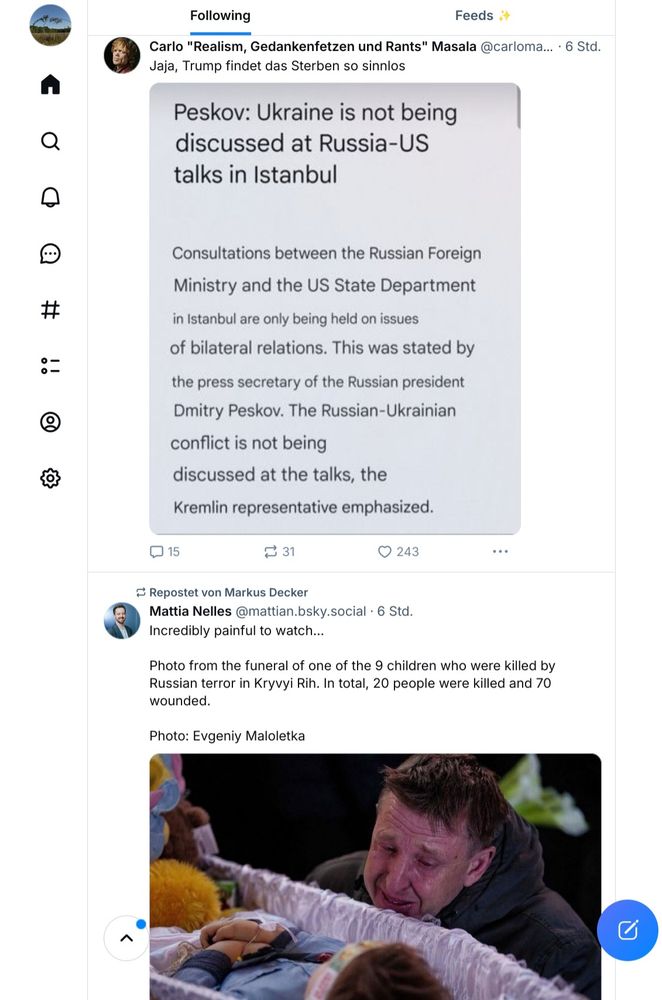View Carlo Masala's avatar
This screenshot has width=662, height=1000.
click(122, 56)
